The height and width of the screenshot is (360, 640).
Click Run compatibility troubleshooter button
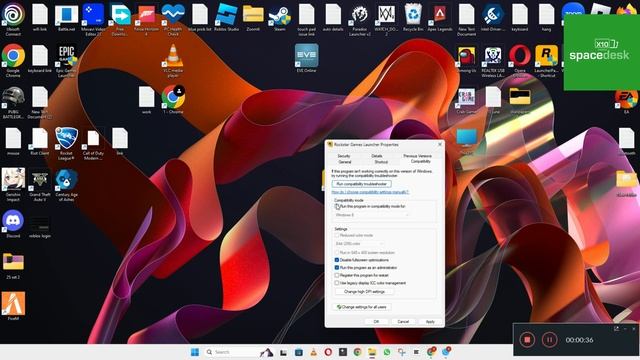tap(362, 184)
